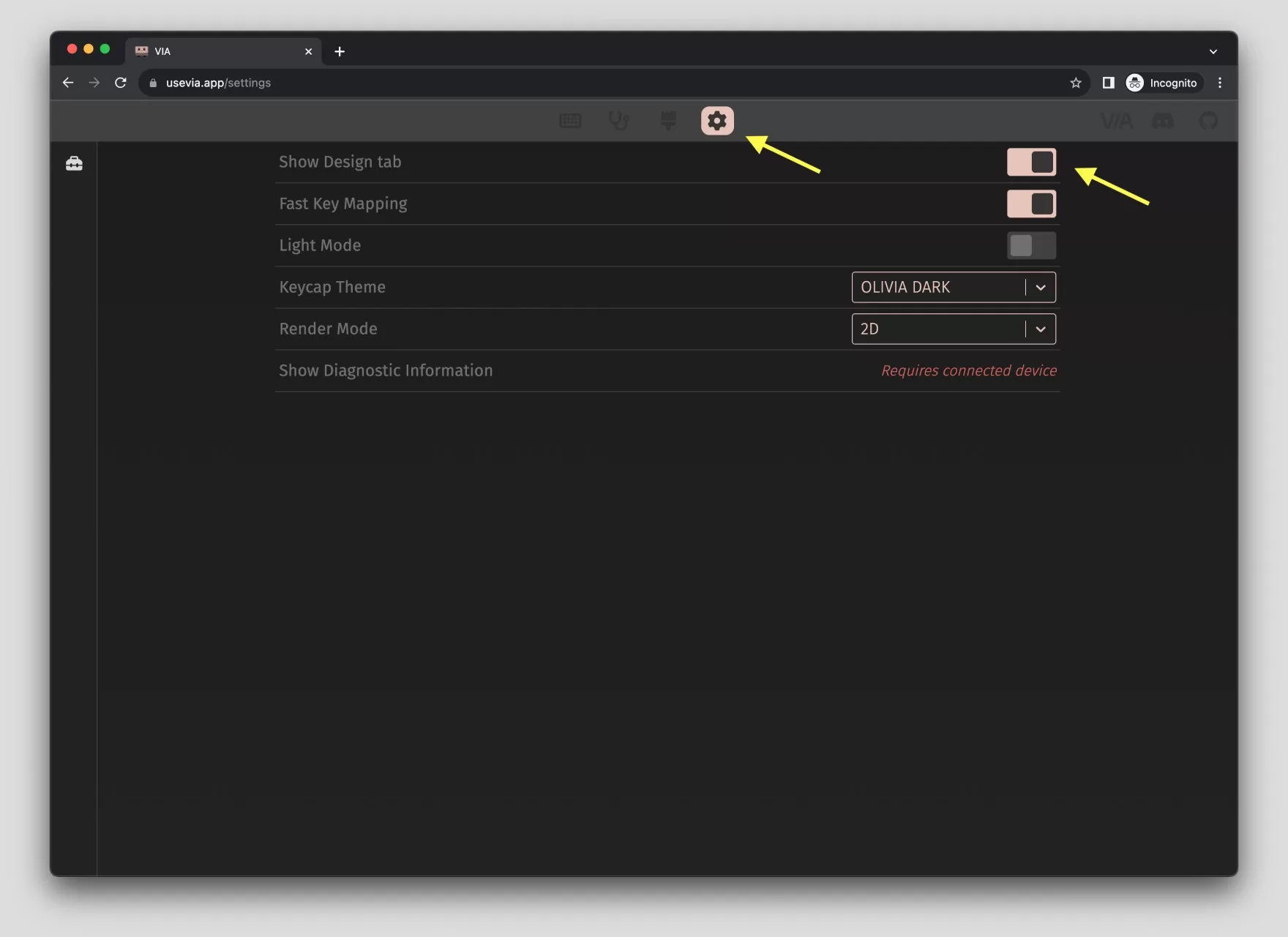The width and height of the screenshot is (1288, 937).
Task: Turn off Fast Key Mapping toggle
Action: click(x=1031, y=204)
